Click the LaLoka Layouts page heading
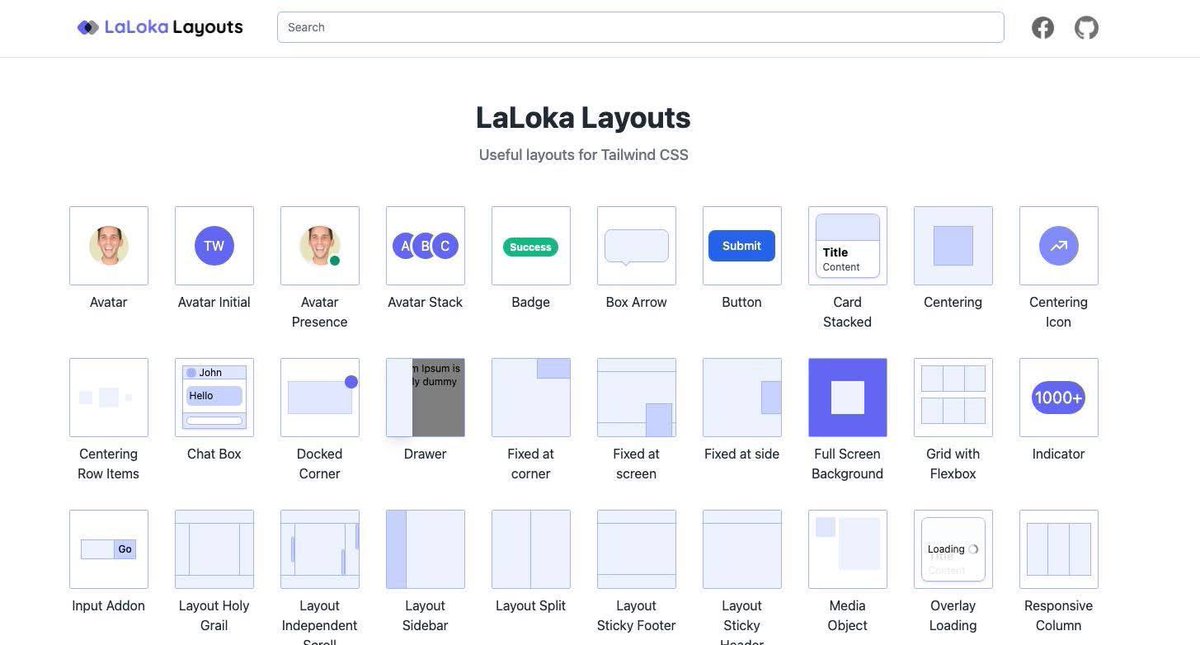 coord(583,117)
